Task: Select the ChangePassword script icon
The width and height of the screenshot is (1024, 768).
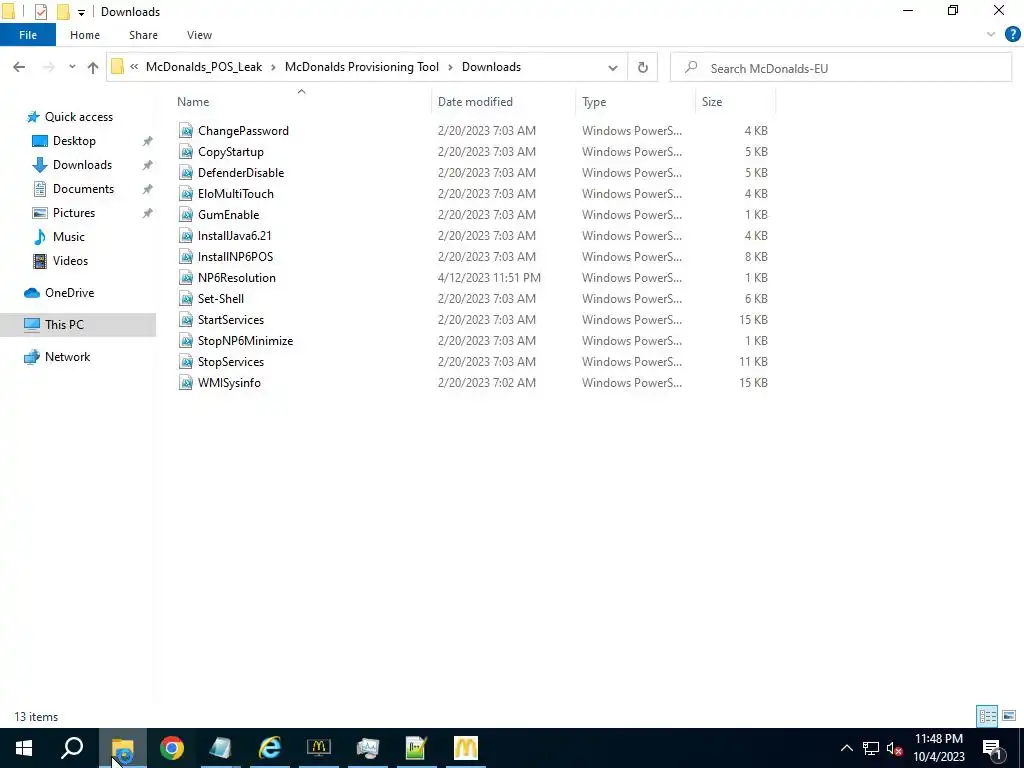Action: (x=186, y=131)
